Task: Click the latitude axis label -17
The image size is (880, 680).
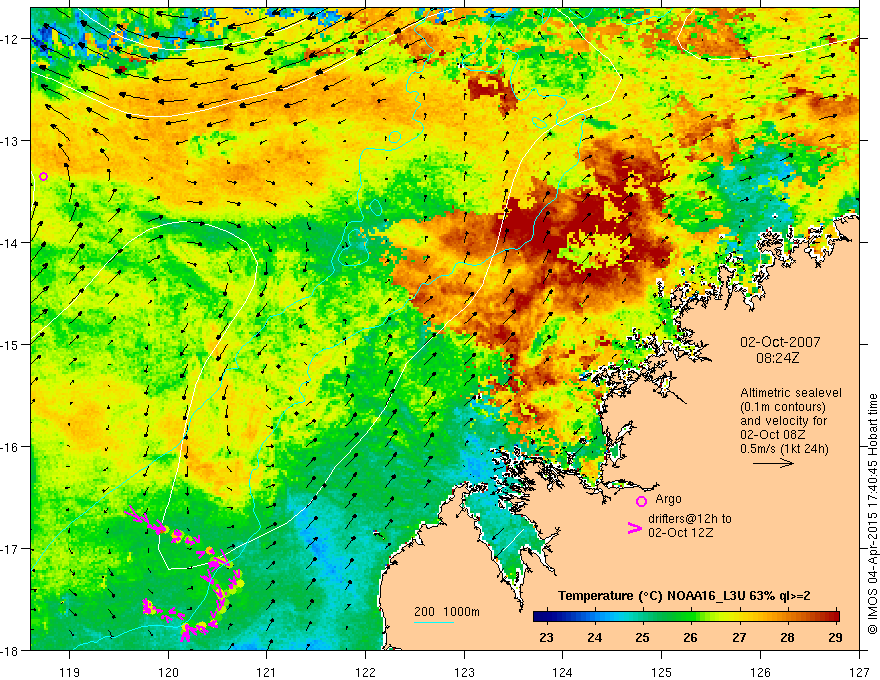Action: pyautogui.click(x=11, y=549)
